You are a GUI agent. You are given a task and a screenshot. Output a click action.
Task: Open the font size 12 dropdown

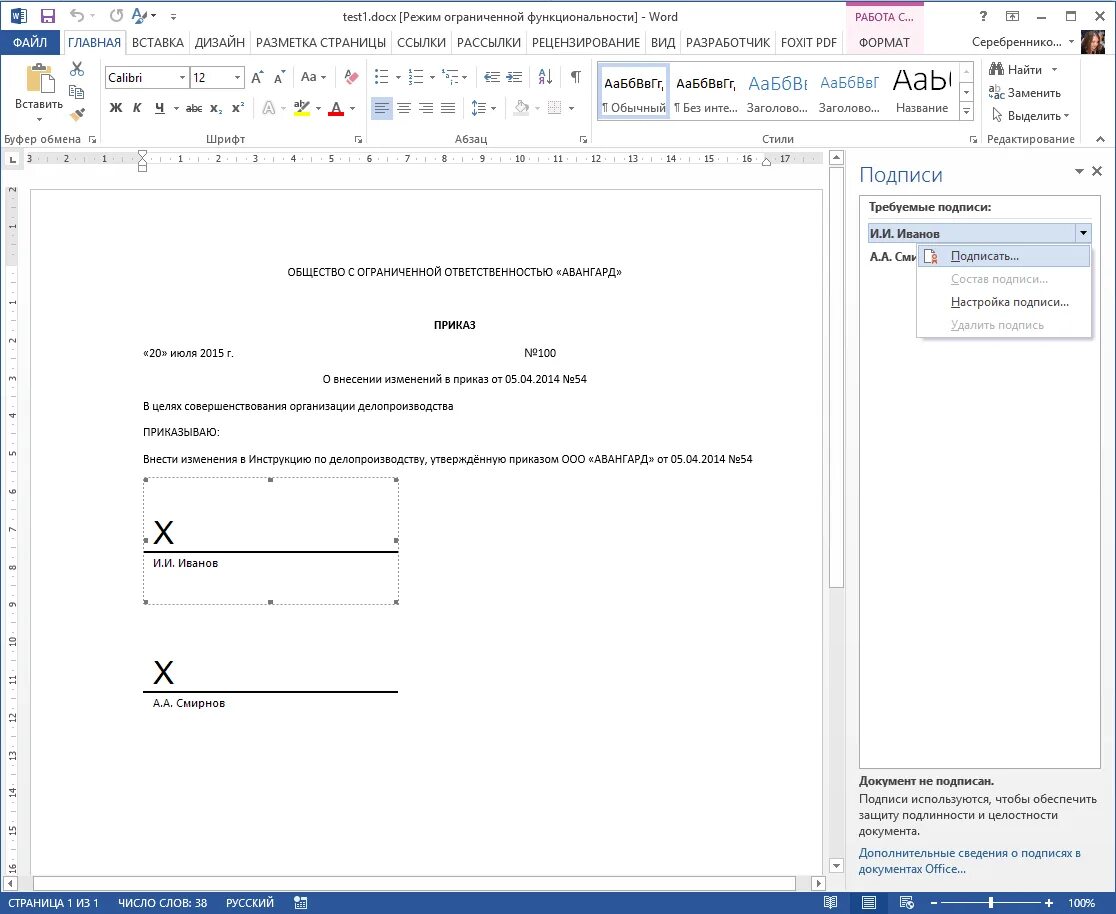click(237, 78)
